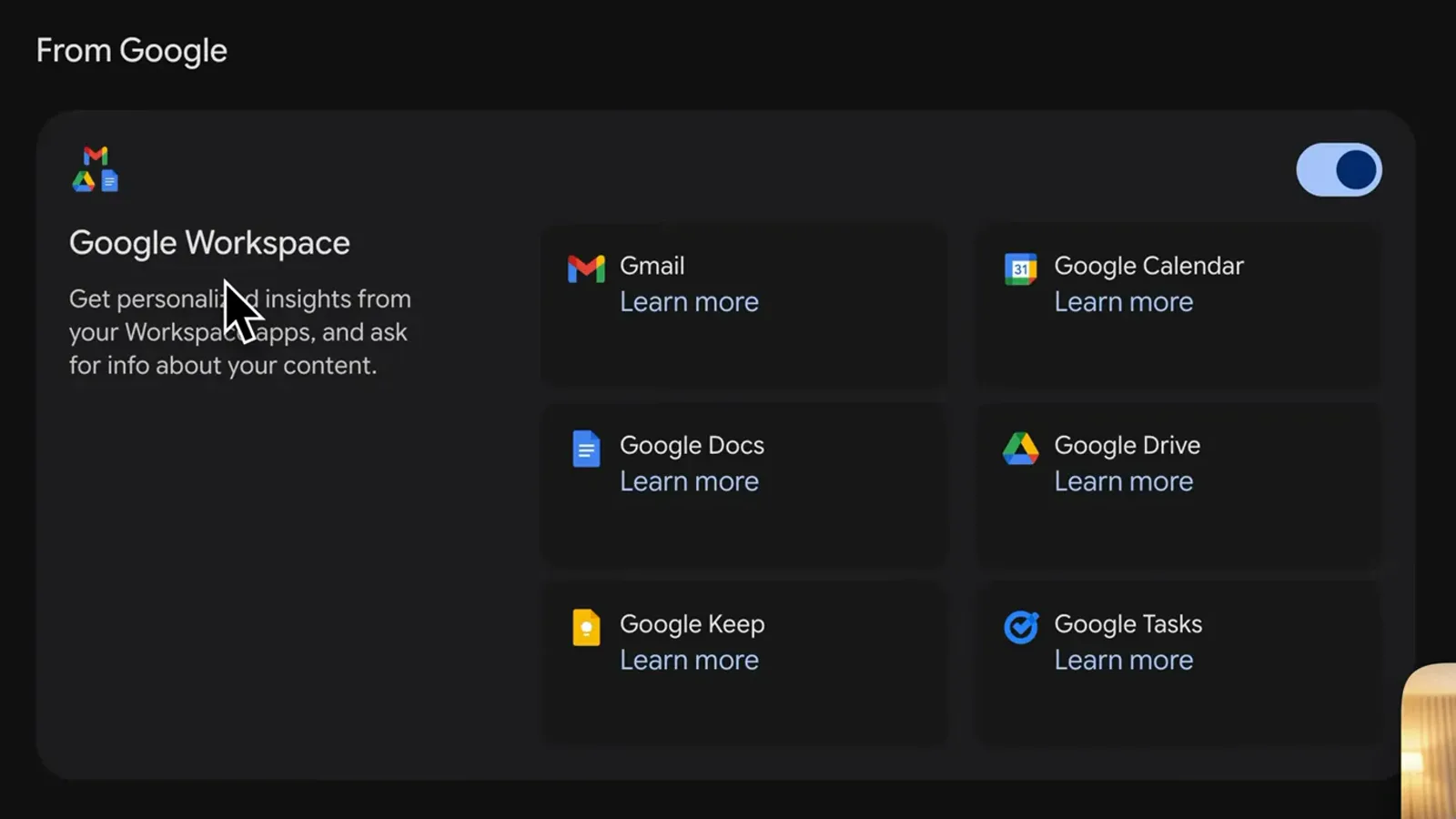This screenshot has height=819, width=1456.
Task: Click the From Google section title
Action: [x=132, y=51]
